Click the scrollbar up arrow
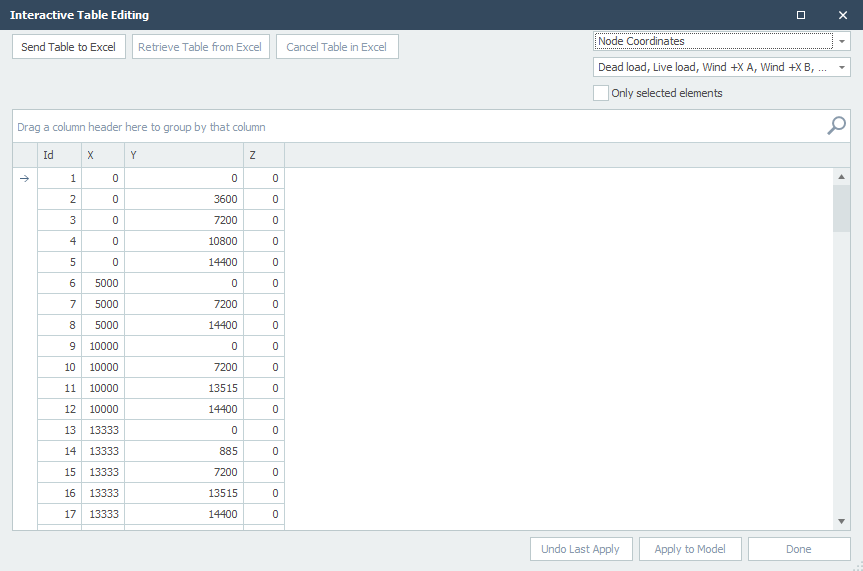863x571 pixels. point(842,177)
